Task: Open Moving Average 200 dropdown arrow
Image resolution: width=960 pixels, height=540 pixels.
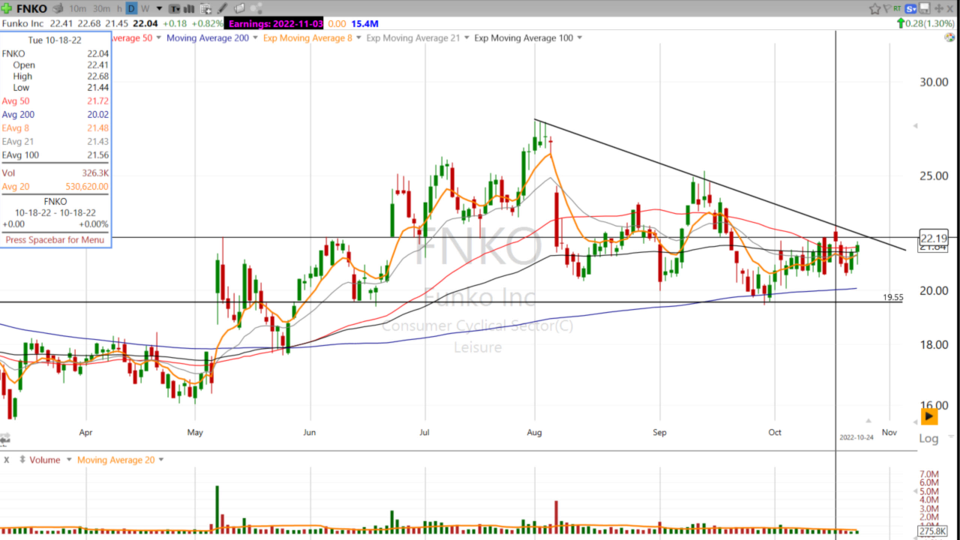Action: pyautogui.click(x=255, y=38)
